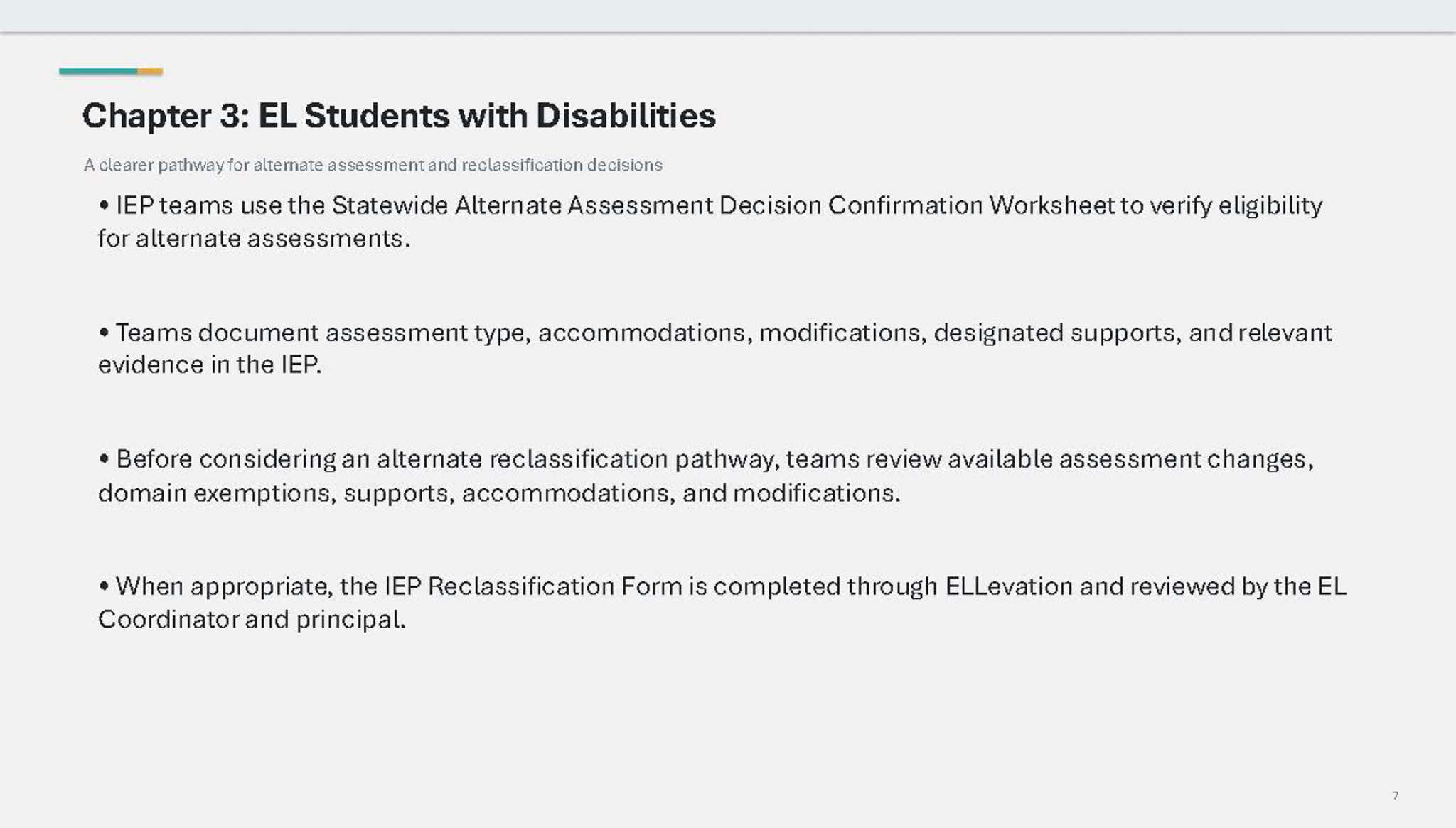Click the word 'Disabilities' in the title
The image size is (1456, 828).
[626, 116]
